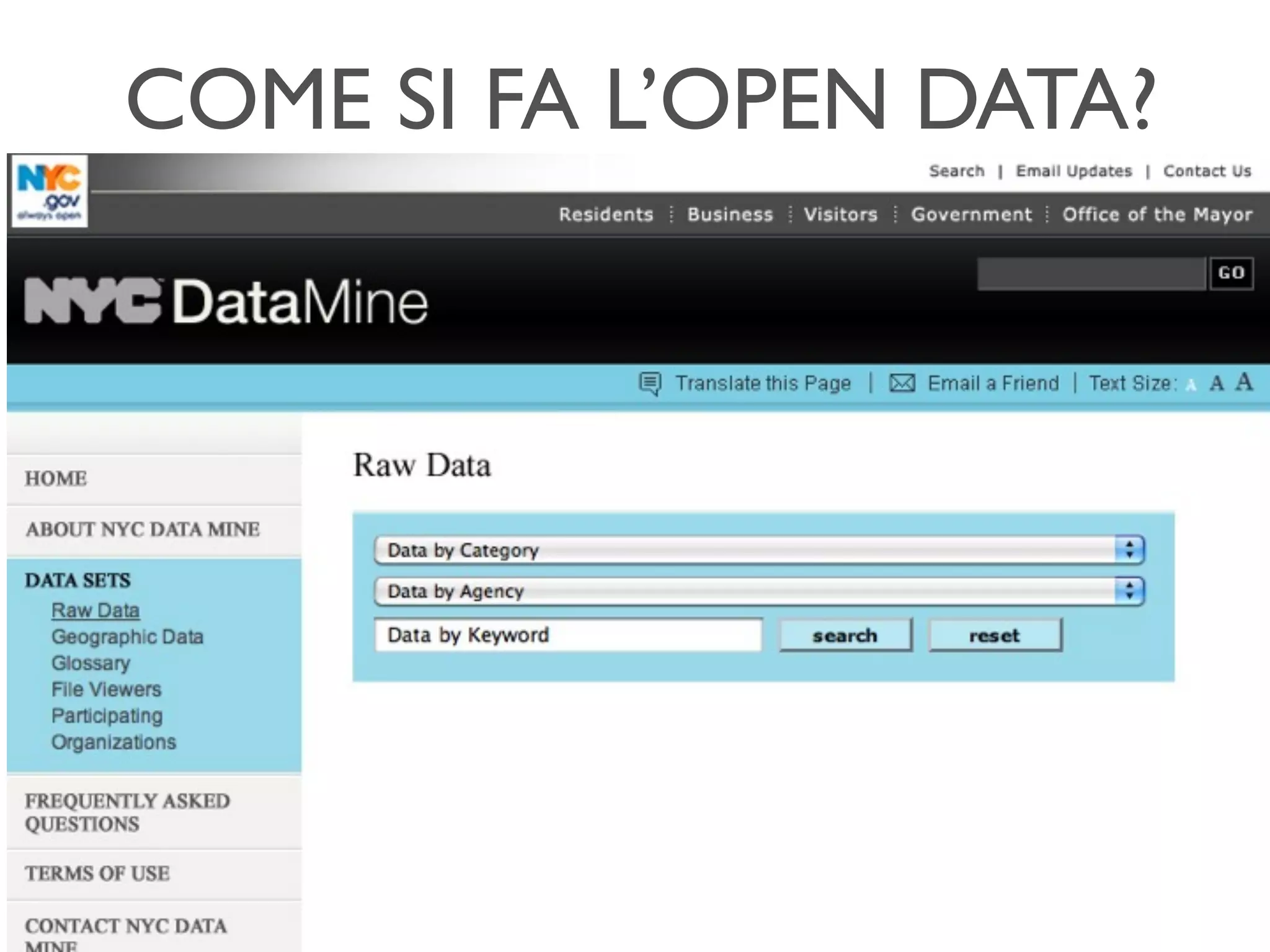Select DATA SETS in the sidebar

pyautogui.click(x=78, y=581)
